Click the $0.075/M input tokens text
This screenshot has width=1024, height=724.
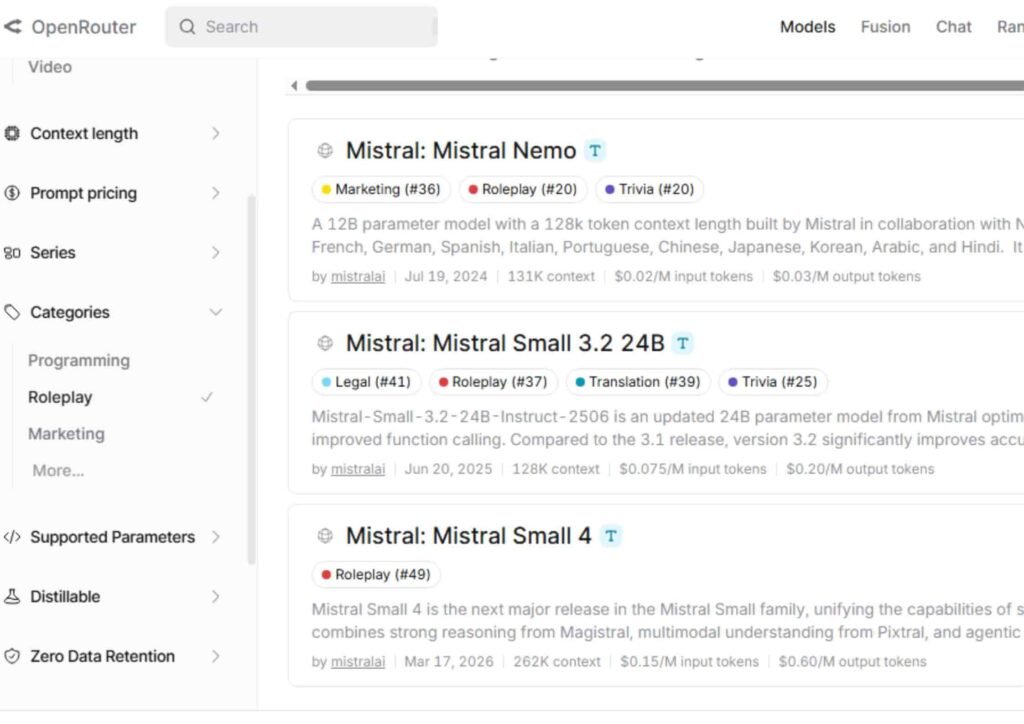(x=693, y=469)
